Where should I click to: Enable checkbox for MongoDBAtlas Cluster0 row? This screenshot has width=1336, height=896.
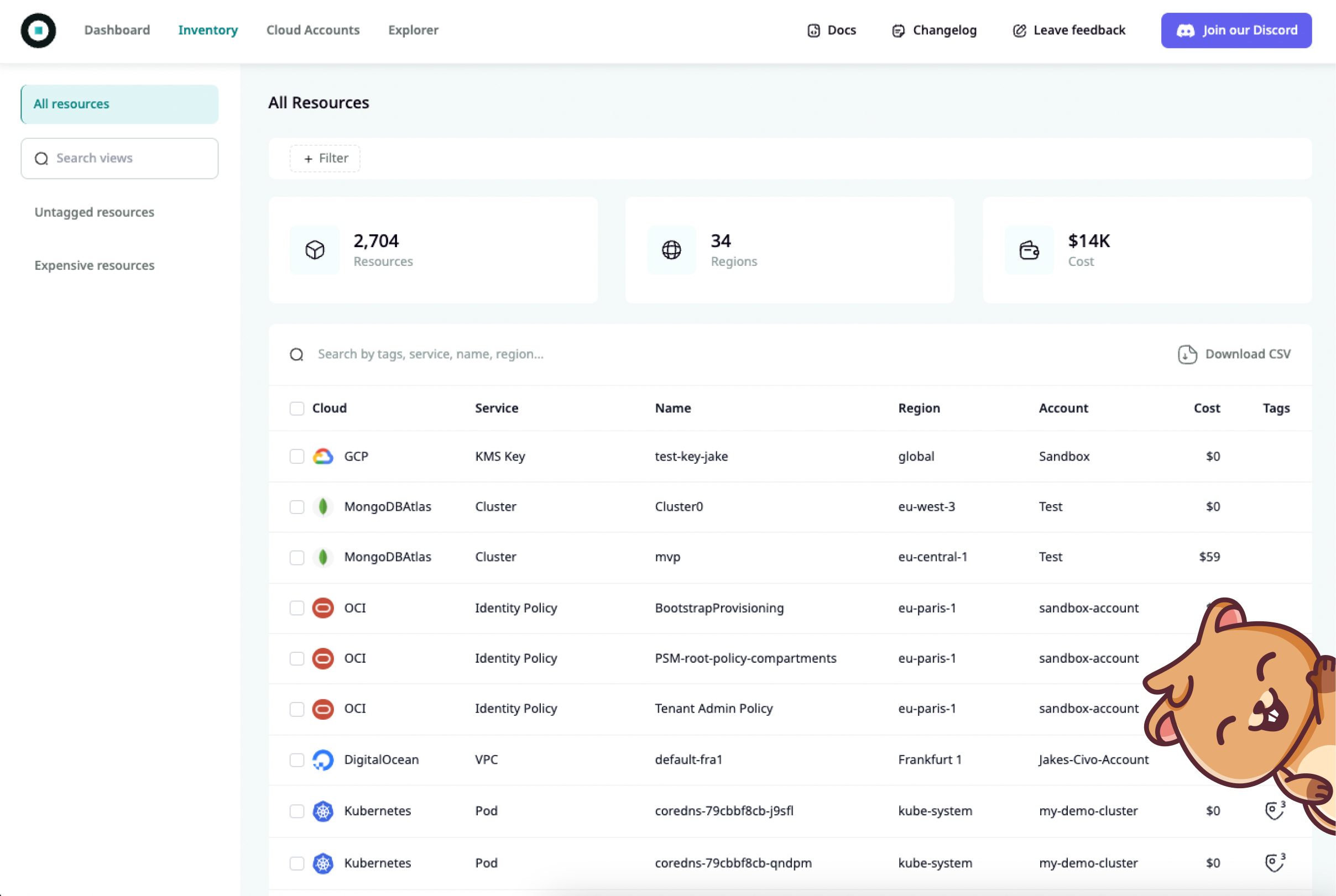[x=297, y=506]
